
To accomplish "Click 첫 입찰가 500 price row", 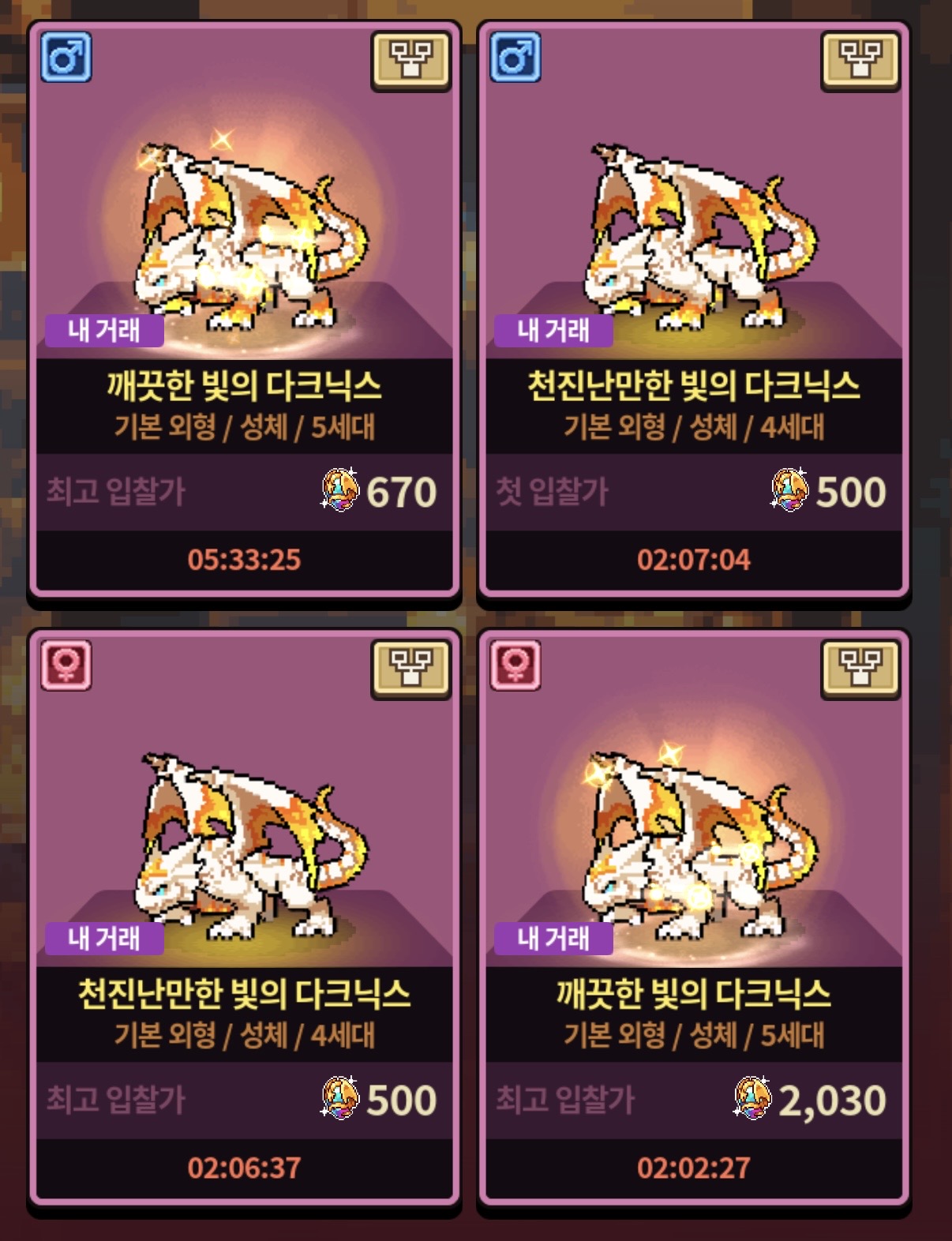I will coord(694,492).
